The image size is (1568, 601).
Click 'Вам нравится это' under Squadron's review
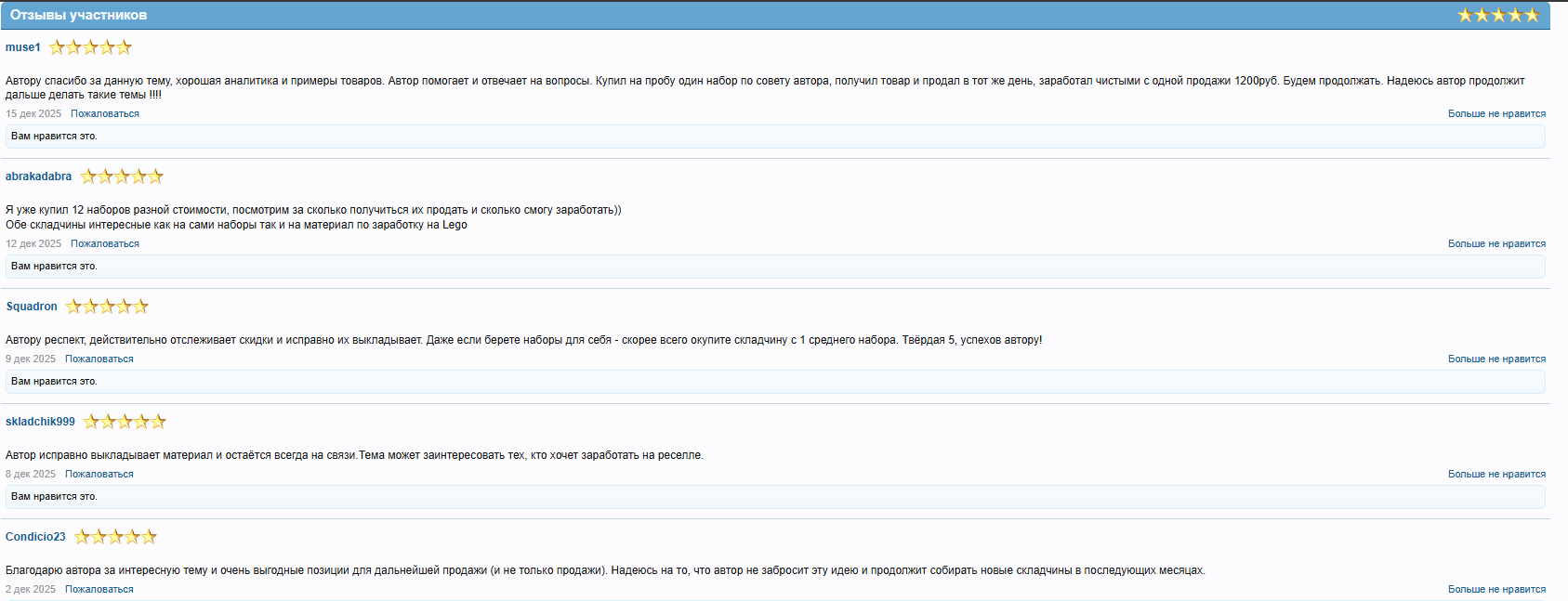click(54, 381)
